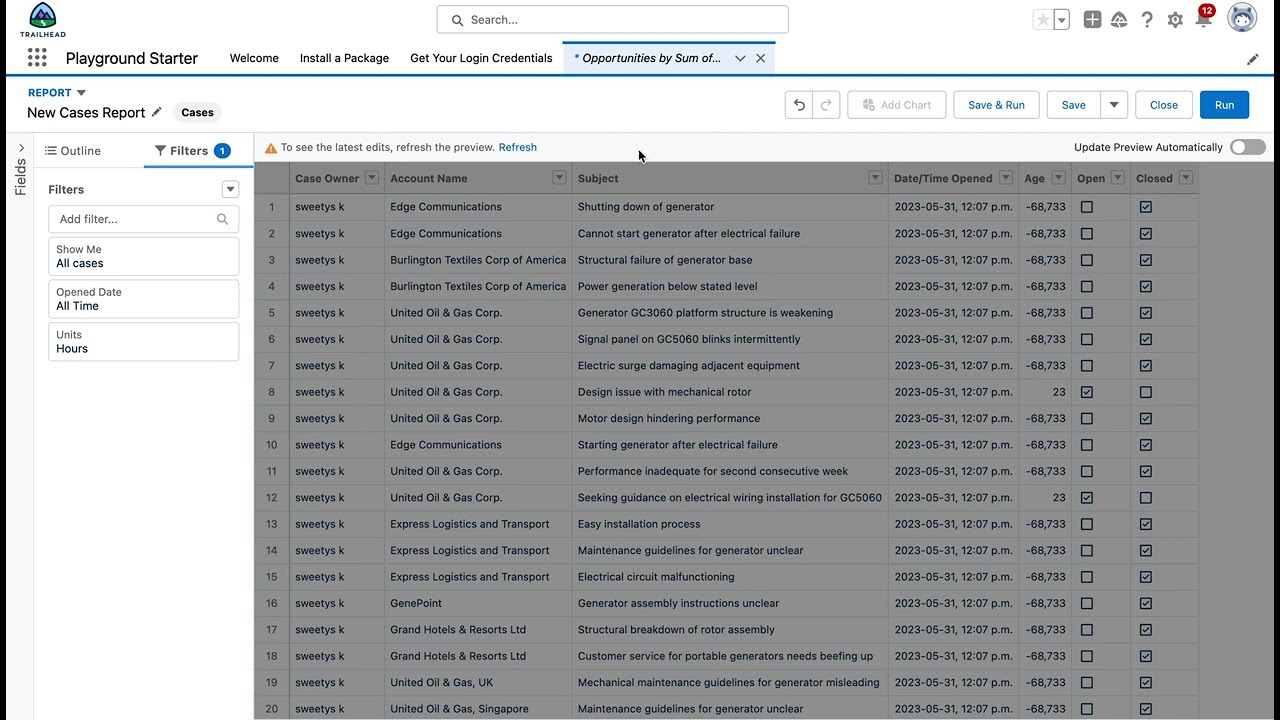Click the Save & Run button
This screenshot has width=1280, height=720.
tap(996, 105)
